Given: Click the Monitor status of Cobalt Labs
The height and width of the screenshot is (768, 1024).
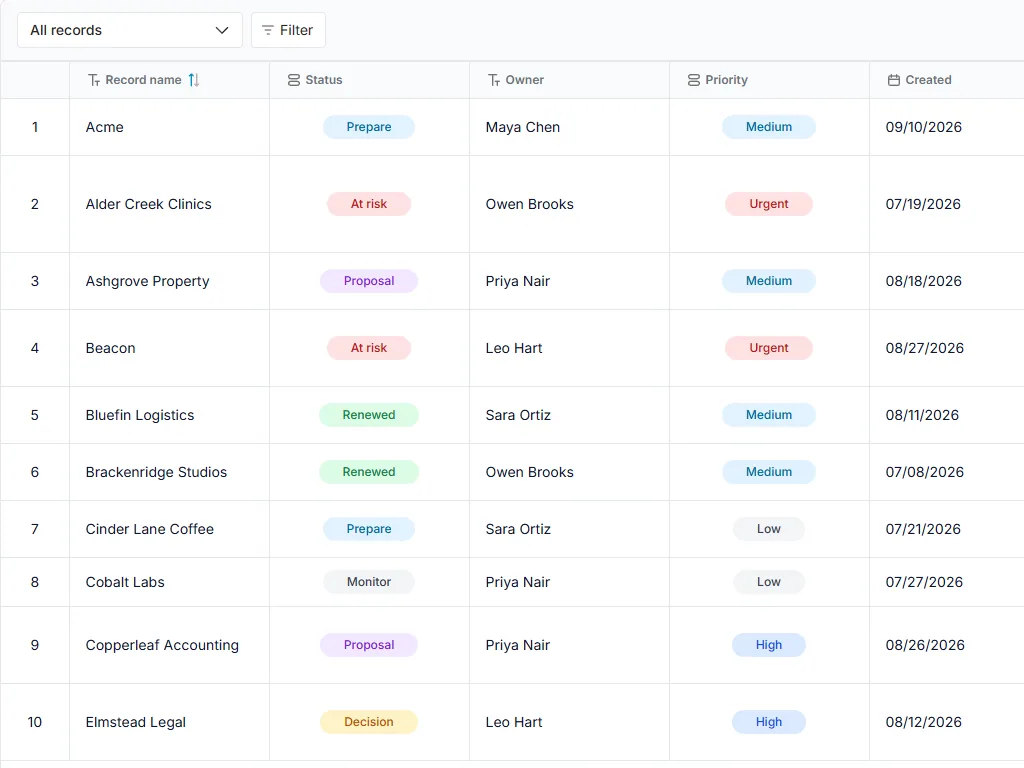Looking at the screenshot, I should pyautogui.click(x=369, y=582).
